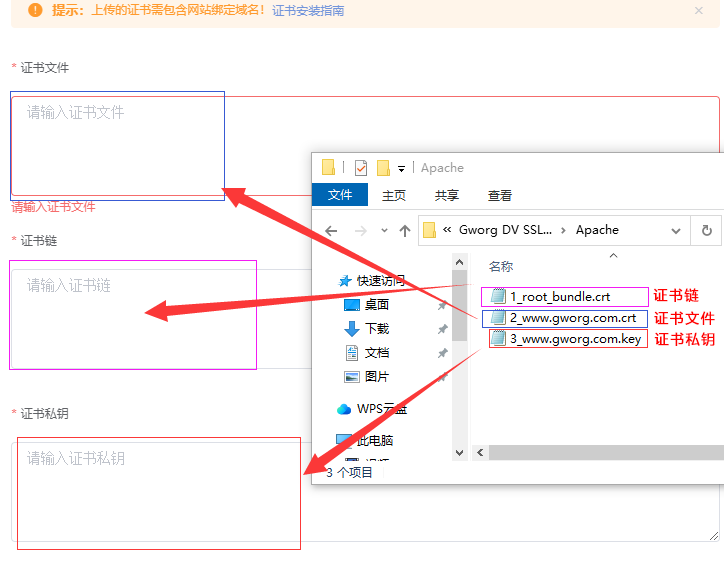The image size is (724, 572).
Task: Open address bar history dropdown
Action: (x=676, y=230)
